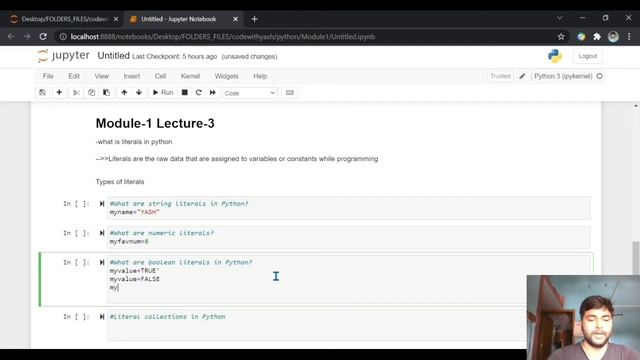
Task: Open the File menu
Action: [x=48, y=76]
